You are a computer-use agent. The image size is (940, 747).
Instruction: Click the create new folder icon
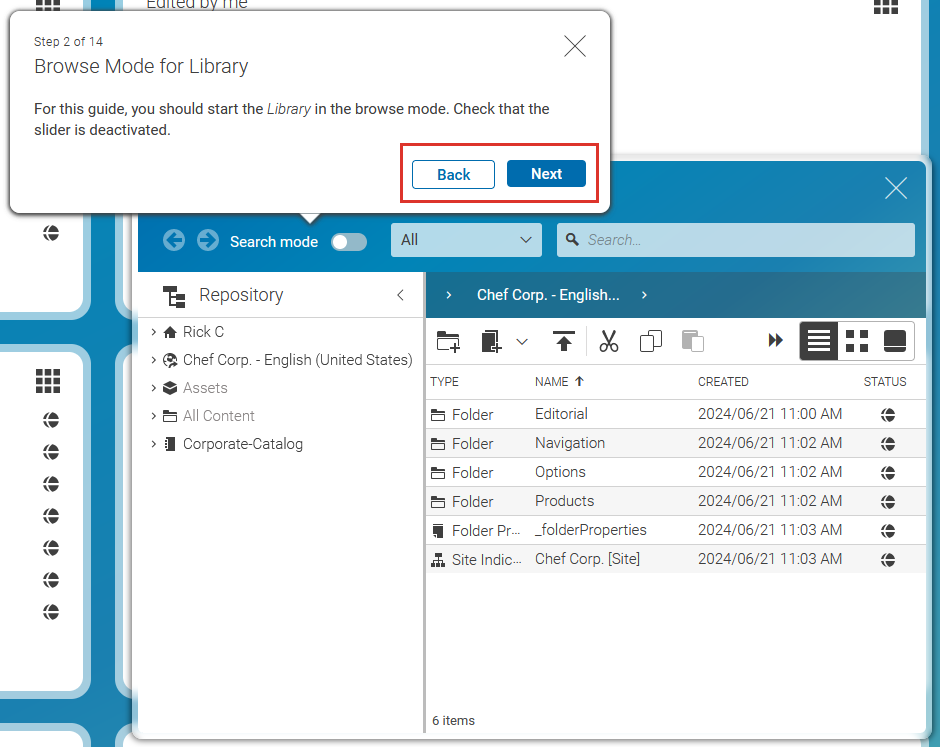pyautogui.click(x=448, y=341)
